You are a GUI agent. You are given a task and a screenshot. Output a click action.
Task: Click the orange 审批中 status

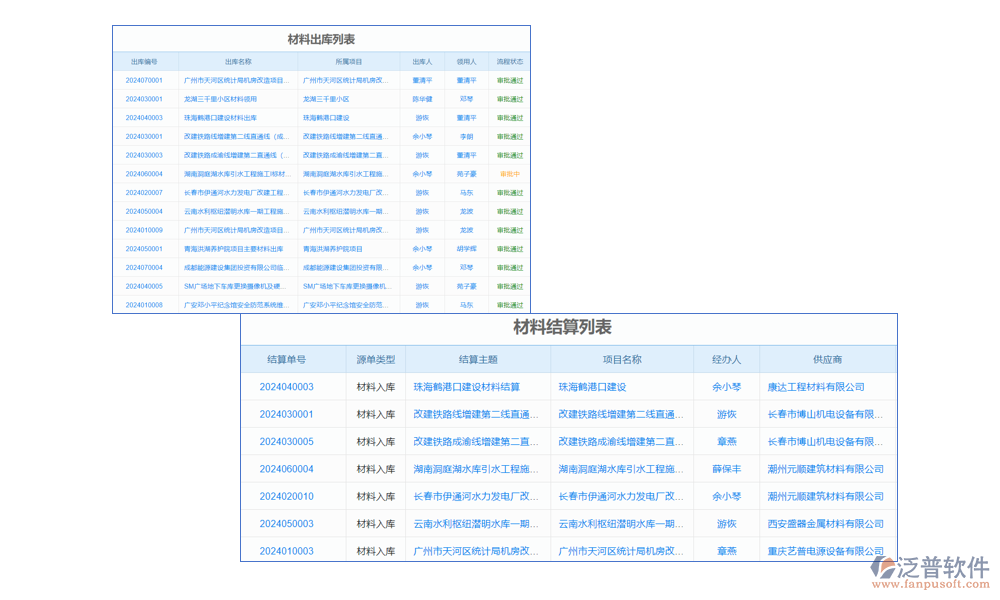(x=510, y=174)
